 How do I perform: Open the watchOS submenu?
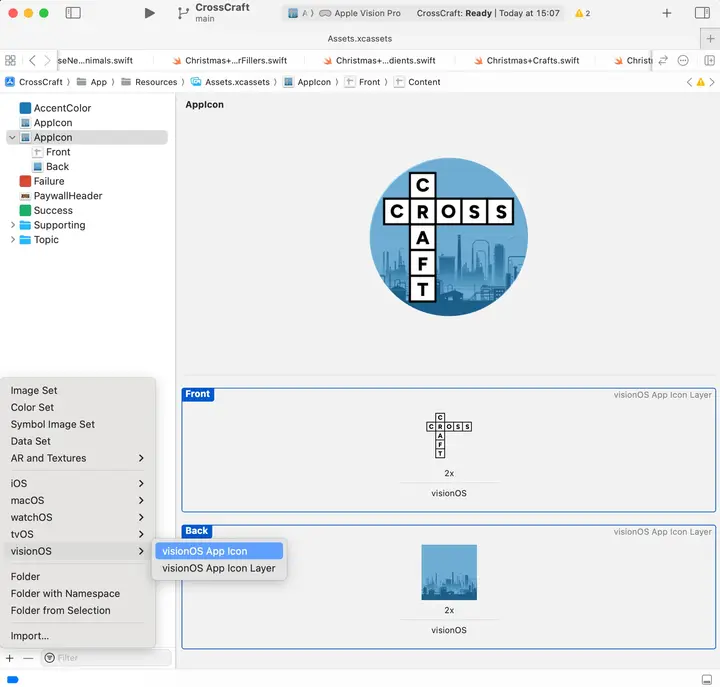78,518
